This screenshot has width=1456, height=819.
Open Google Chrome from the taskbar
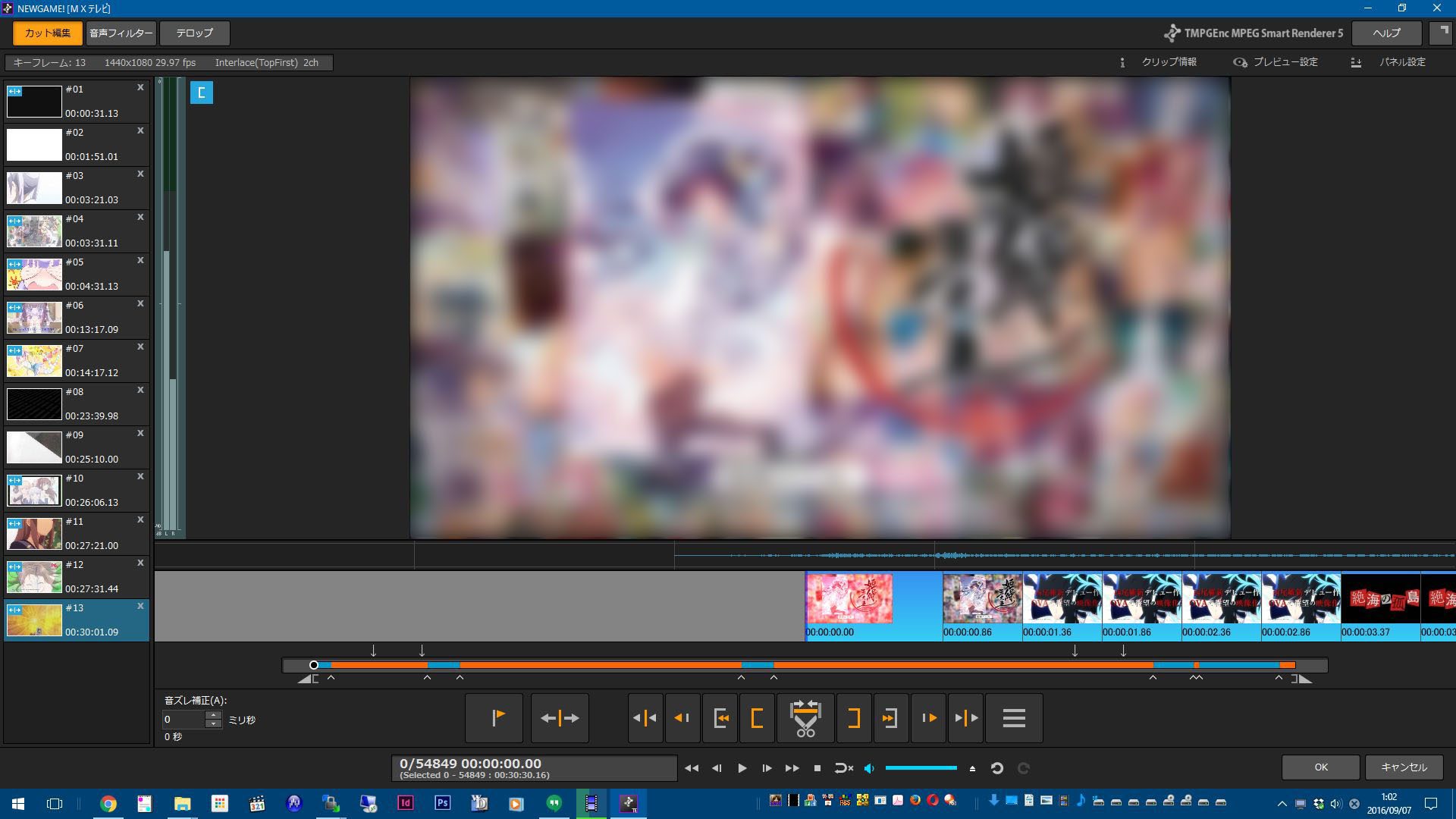click(108, 803)
